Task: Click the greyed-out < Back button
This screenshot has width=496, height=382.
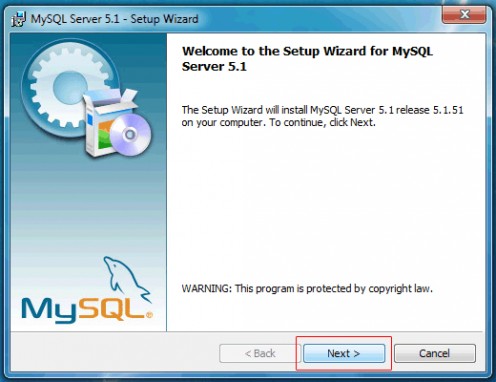Action: pos(260,353)
